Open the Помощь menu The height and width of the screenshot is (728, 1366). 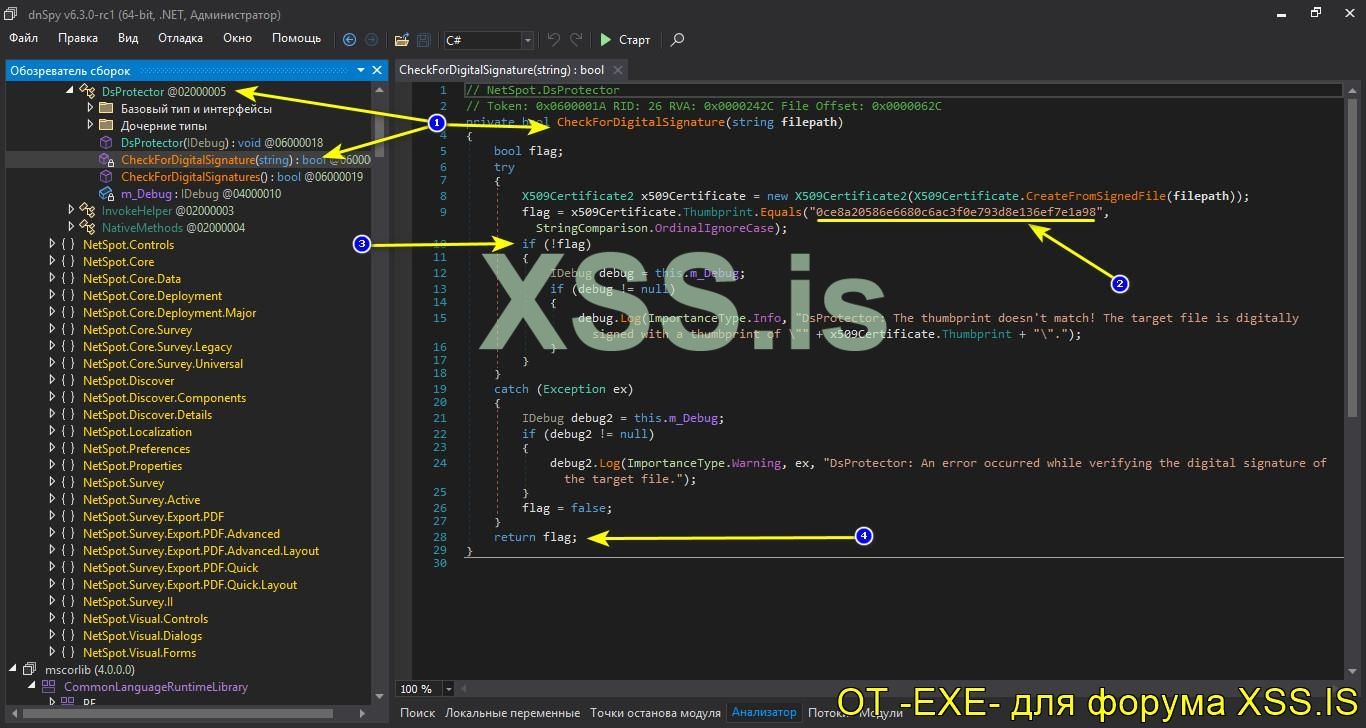pyautogui.click(x=297, y=38)
